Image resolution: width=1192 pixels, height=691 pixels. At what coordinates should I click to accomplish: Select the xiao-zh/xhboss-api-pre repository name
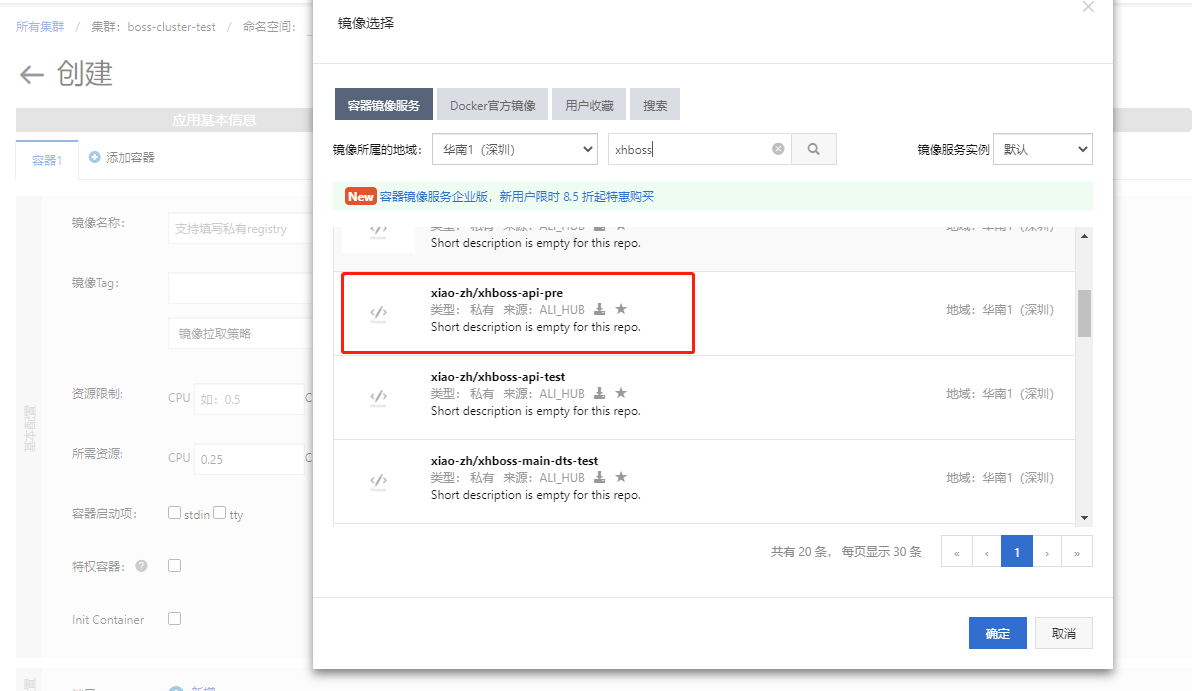point(497,293)
